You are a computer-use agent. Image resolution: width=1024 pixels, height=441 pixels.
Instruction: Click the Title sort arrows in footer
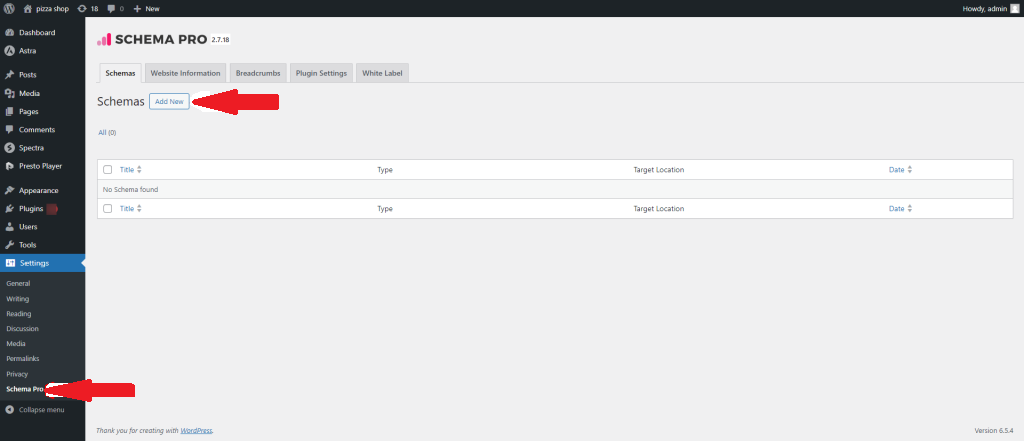(x=139, y=209)
